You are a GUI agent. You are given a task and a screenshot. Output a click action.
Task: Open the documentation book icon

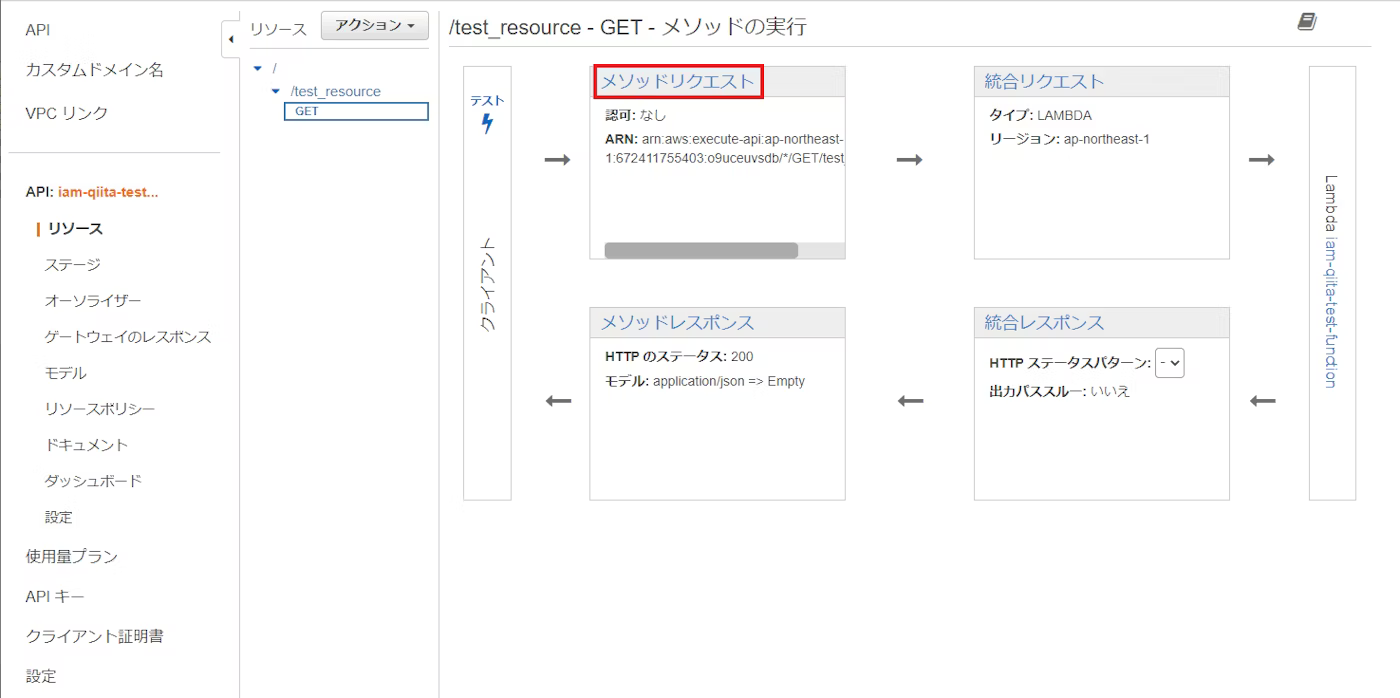tap(1307, 22)
